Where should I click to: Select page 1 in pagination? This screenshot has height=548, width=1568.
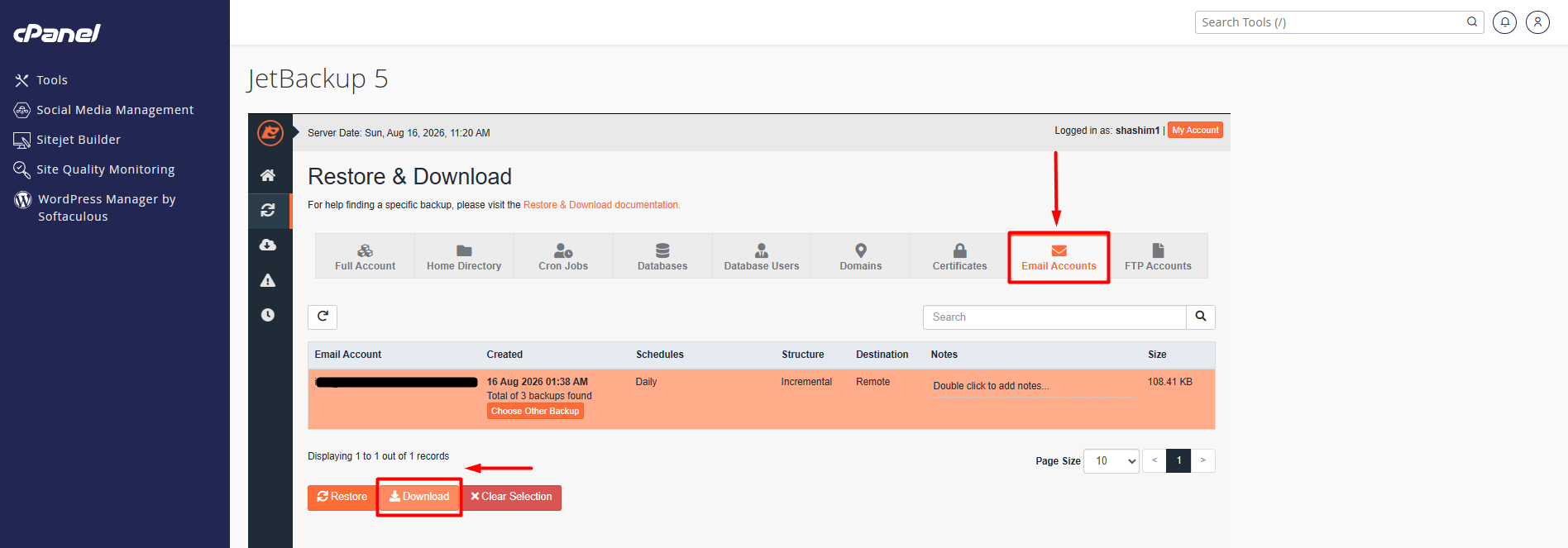tap(1178, 461)
